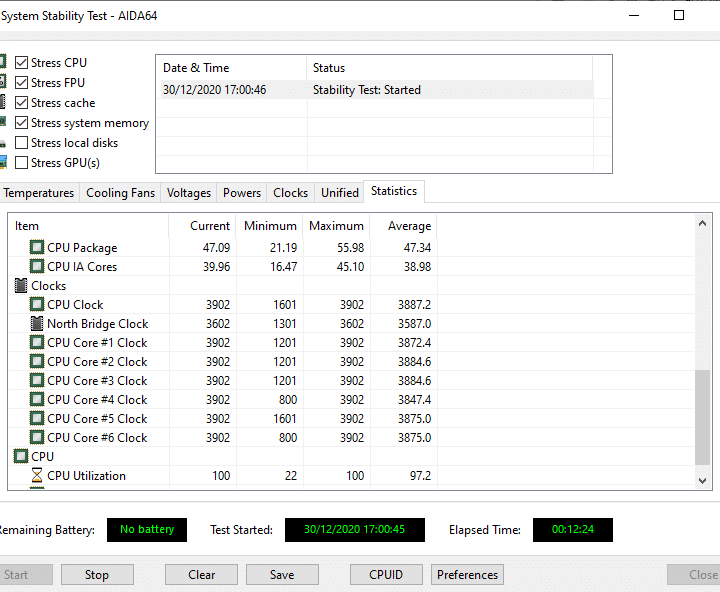
Task: Switch to the Temperatures tab
Action: click(x=39, y=193)
